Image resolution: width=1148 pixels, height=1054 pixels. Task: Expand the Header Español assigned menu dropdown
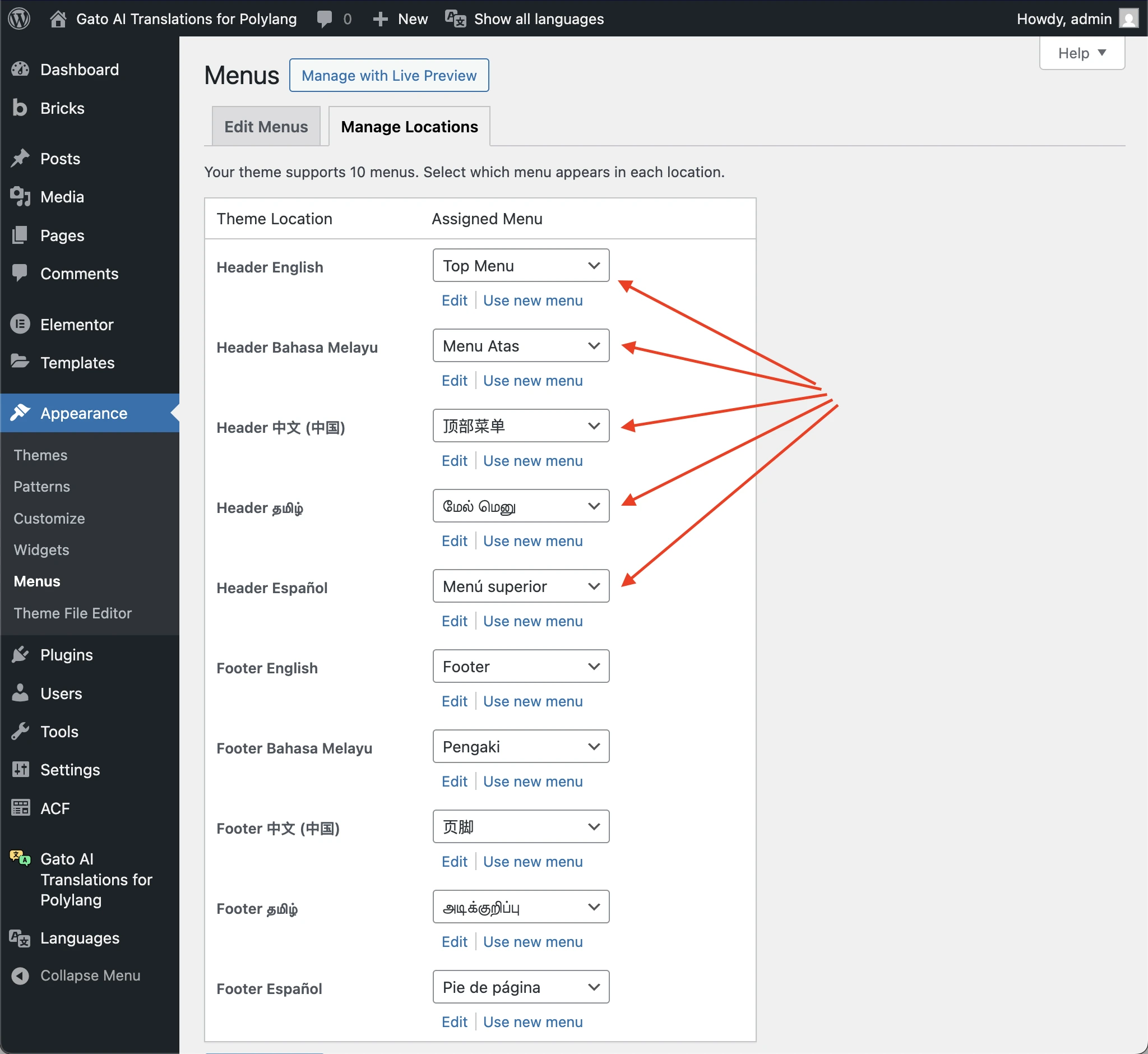click(x=520, y=586)
